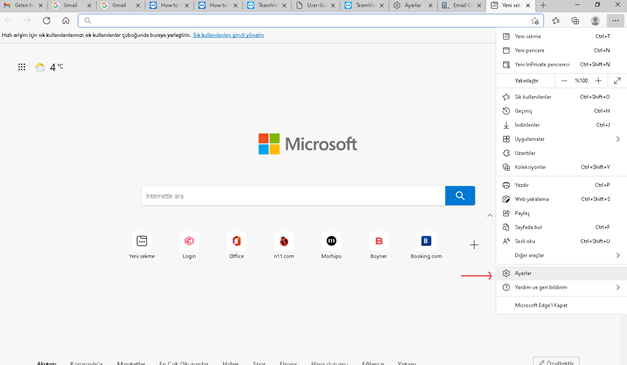Viewport: 627px width, 365px height.
Task: Open a new tab with plus button
Action: [x=543, y=5]
